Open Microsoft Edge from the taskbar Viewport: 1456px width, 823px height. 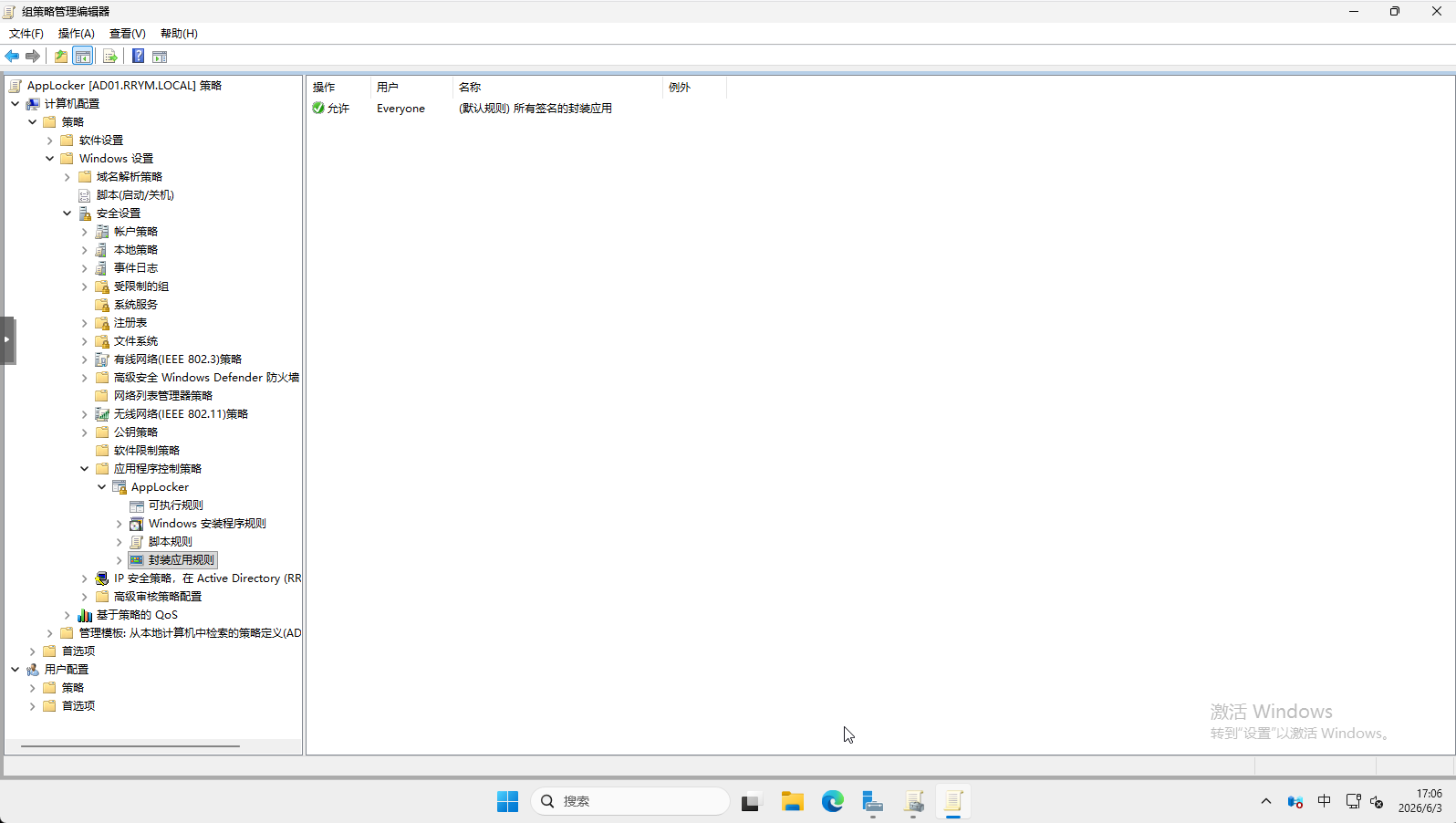tap(832, 801)
